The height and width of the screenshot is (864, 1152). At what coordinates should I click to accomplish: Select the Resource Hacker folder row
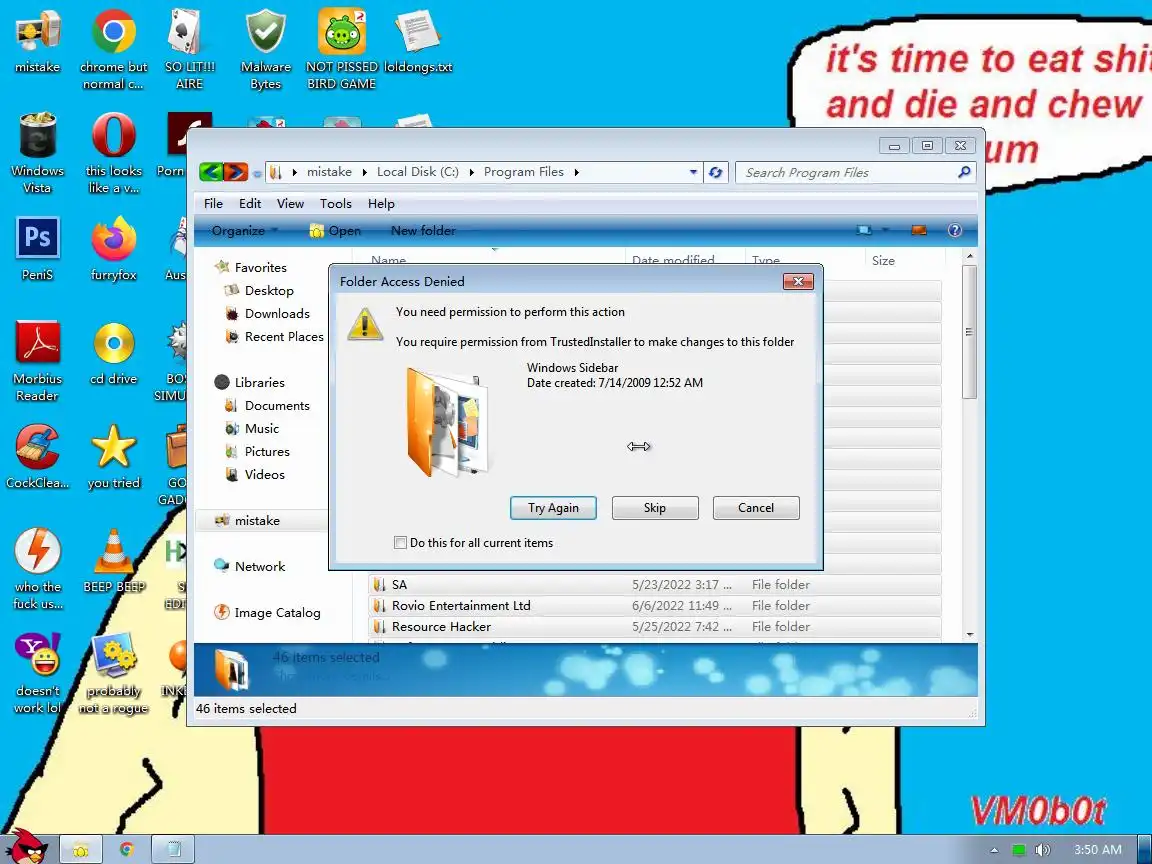pos(654,627)
